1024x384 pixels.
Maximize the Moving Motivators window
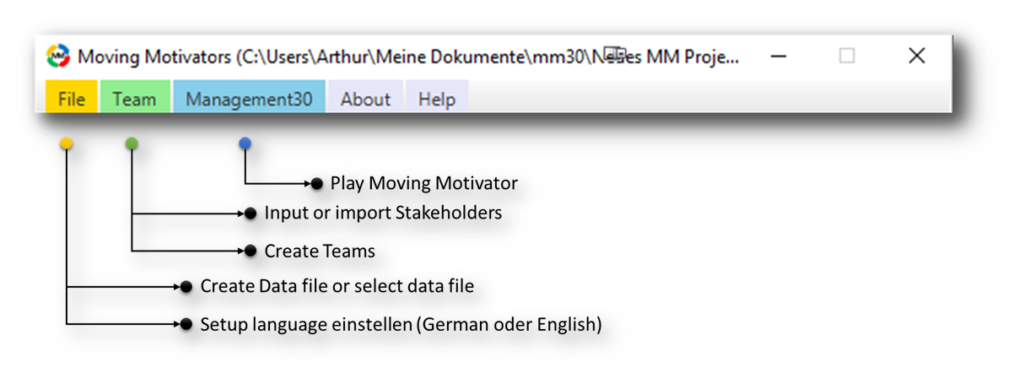(847, 57)
